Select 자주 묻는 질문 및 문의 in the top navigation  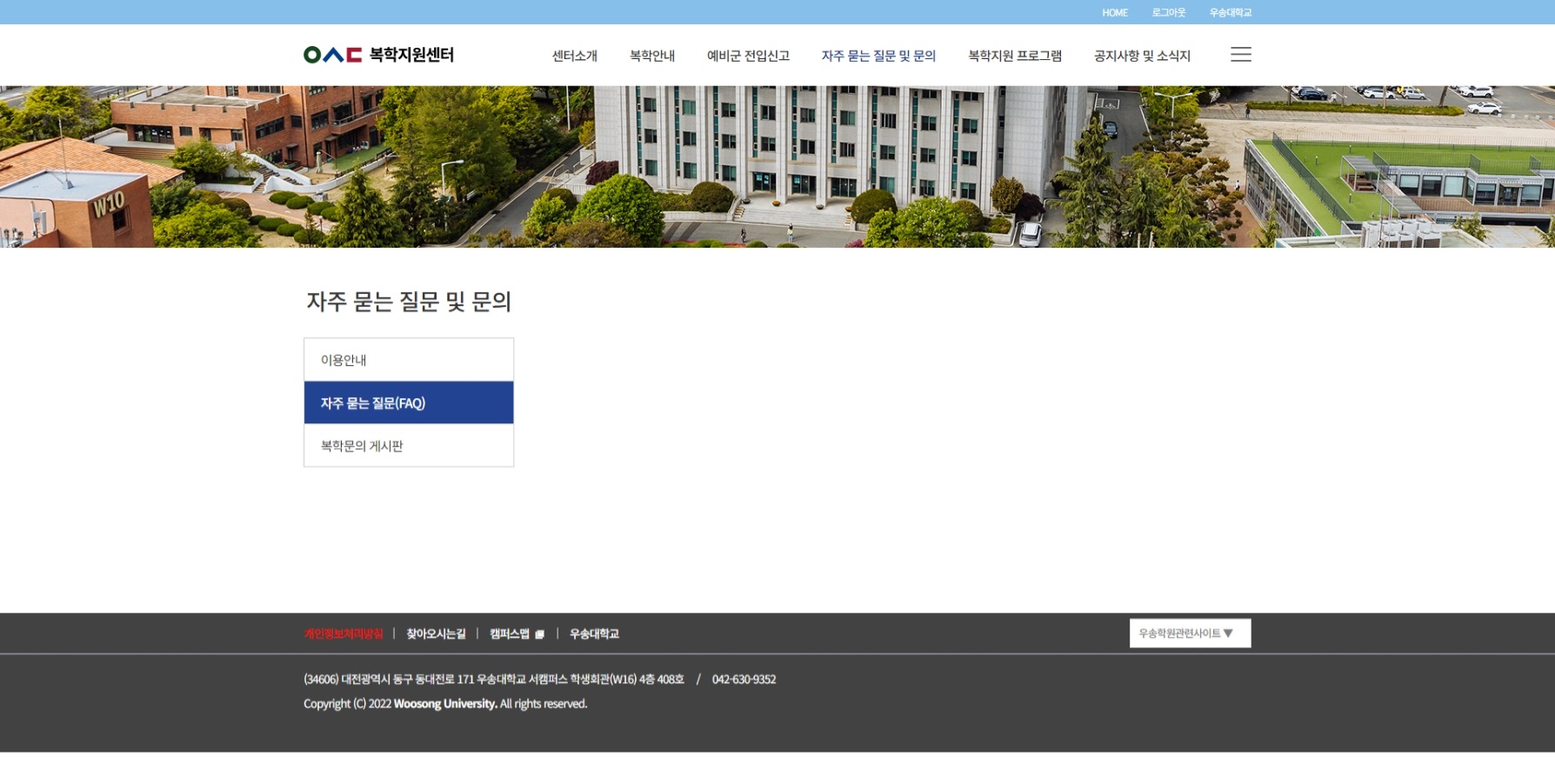tap(878, 56)
